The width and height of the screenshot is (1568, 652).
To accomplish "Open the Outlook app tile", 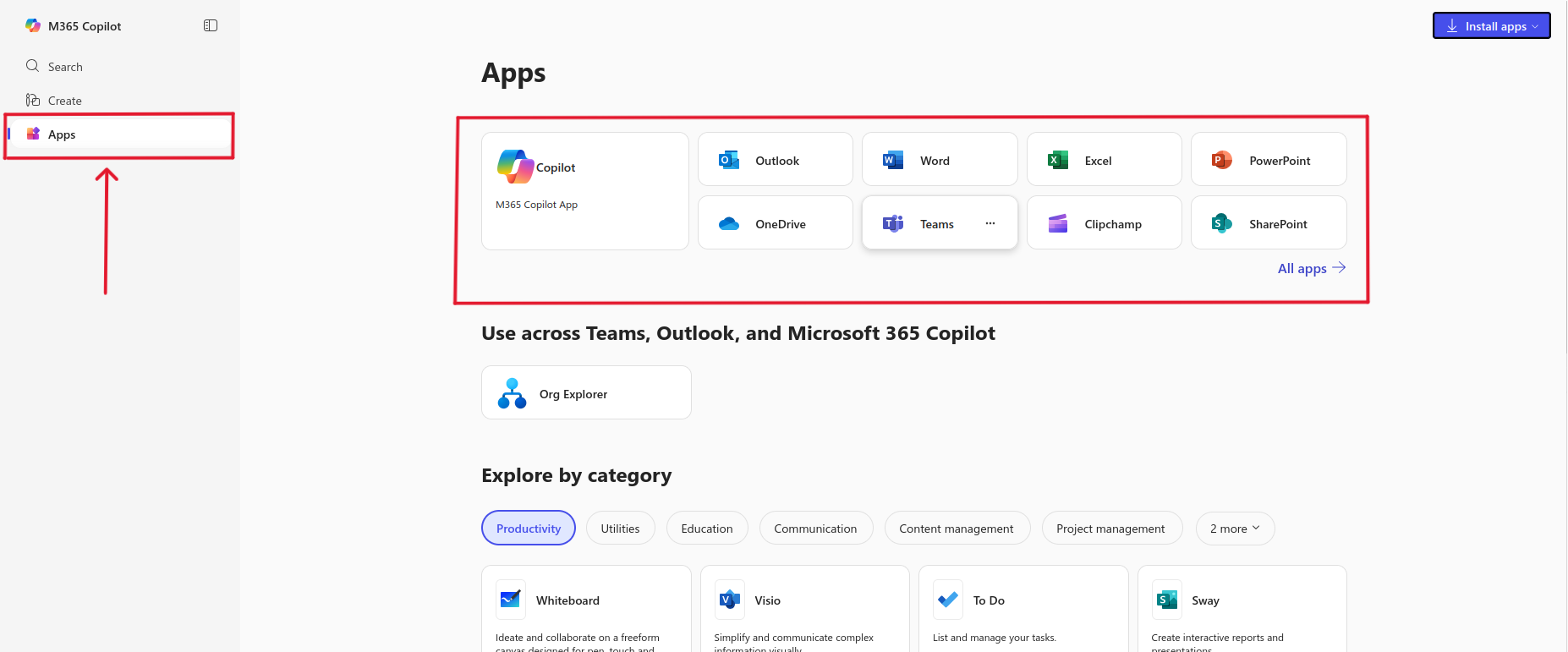I will [x=775, y=160].
